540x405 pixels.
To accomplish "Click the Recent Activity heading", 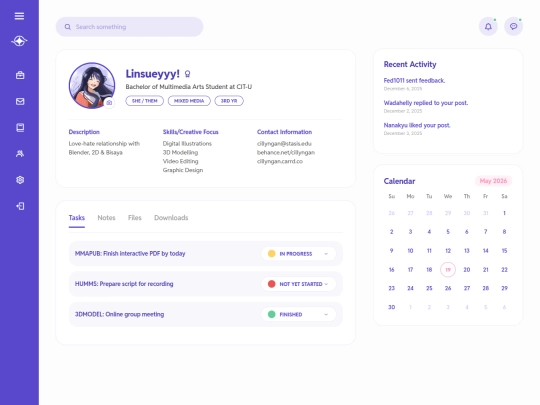I will [410, 64].
